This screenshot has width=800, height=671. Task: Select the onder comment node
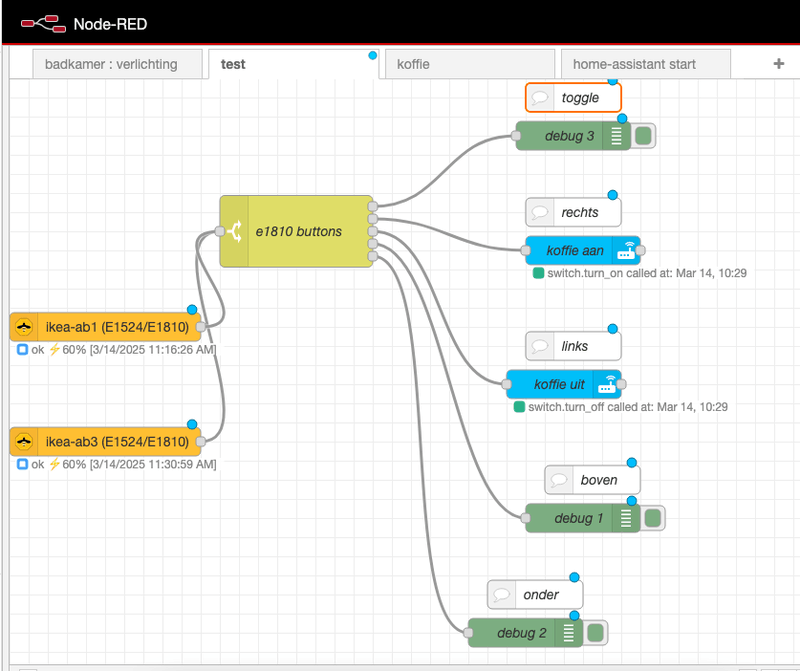535,595
